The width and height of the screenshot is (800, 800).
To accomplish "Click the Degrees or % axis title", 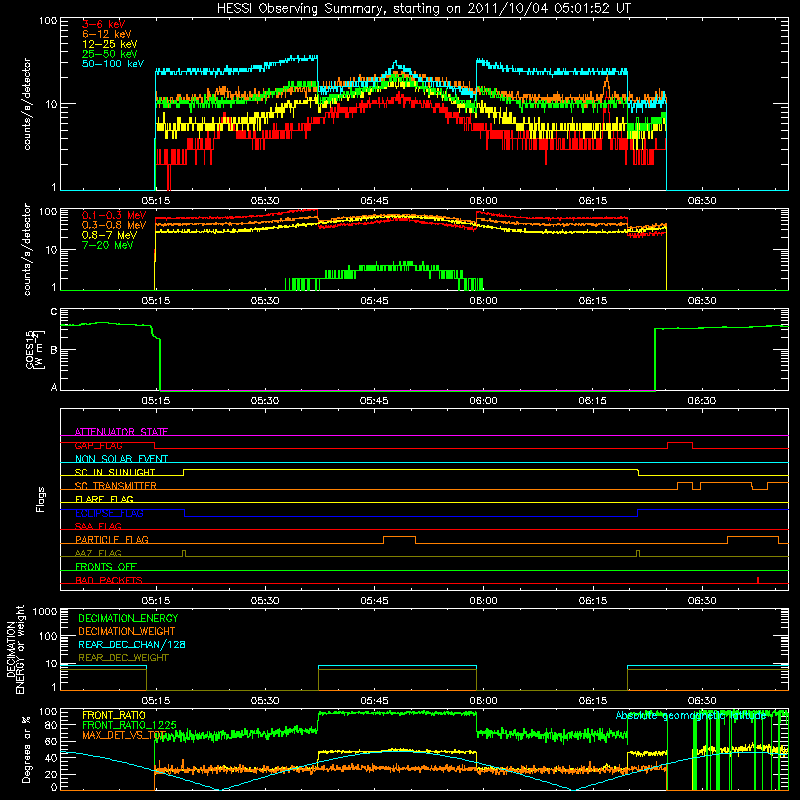I will 26,749.
